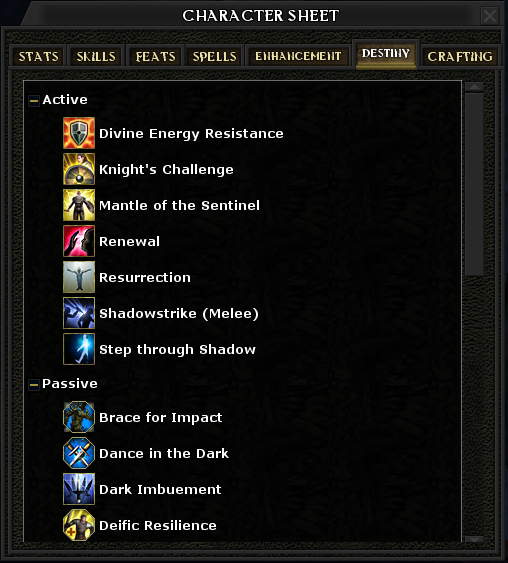This screenshot has height=563, width=508.
Task: Select the Brace for Impact icon
Action: tap(79, 417)
